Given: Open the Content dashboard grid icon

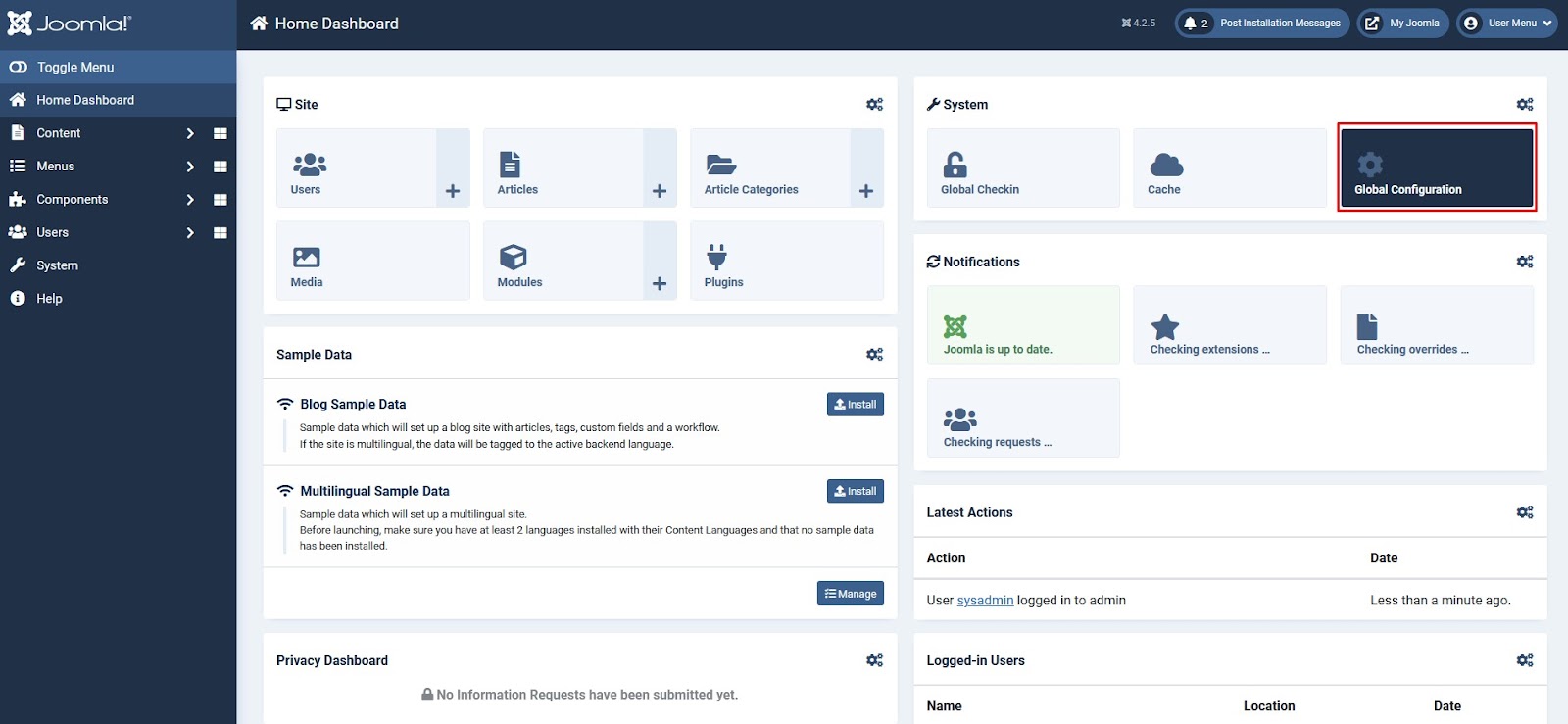Looking at the screenshot, I should click(x=220, y=133).
